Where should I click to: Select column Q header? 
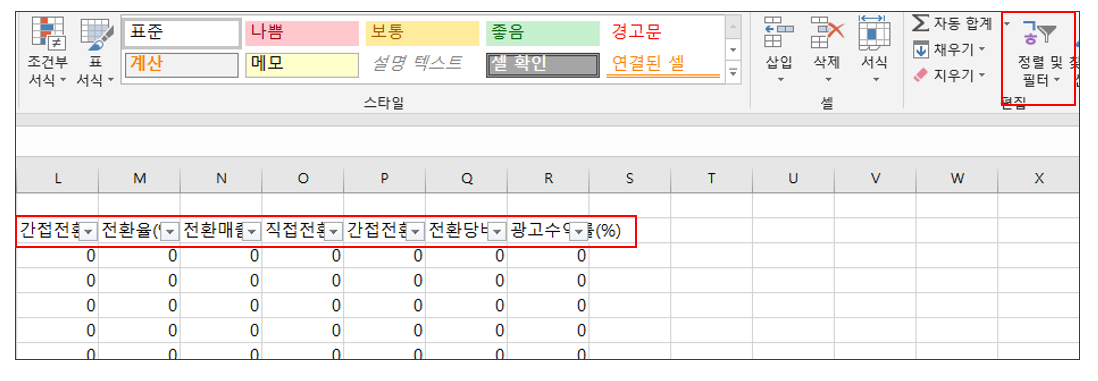(x=466, y=179)
